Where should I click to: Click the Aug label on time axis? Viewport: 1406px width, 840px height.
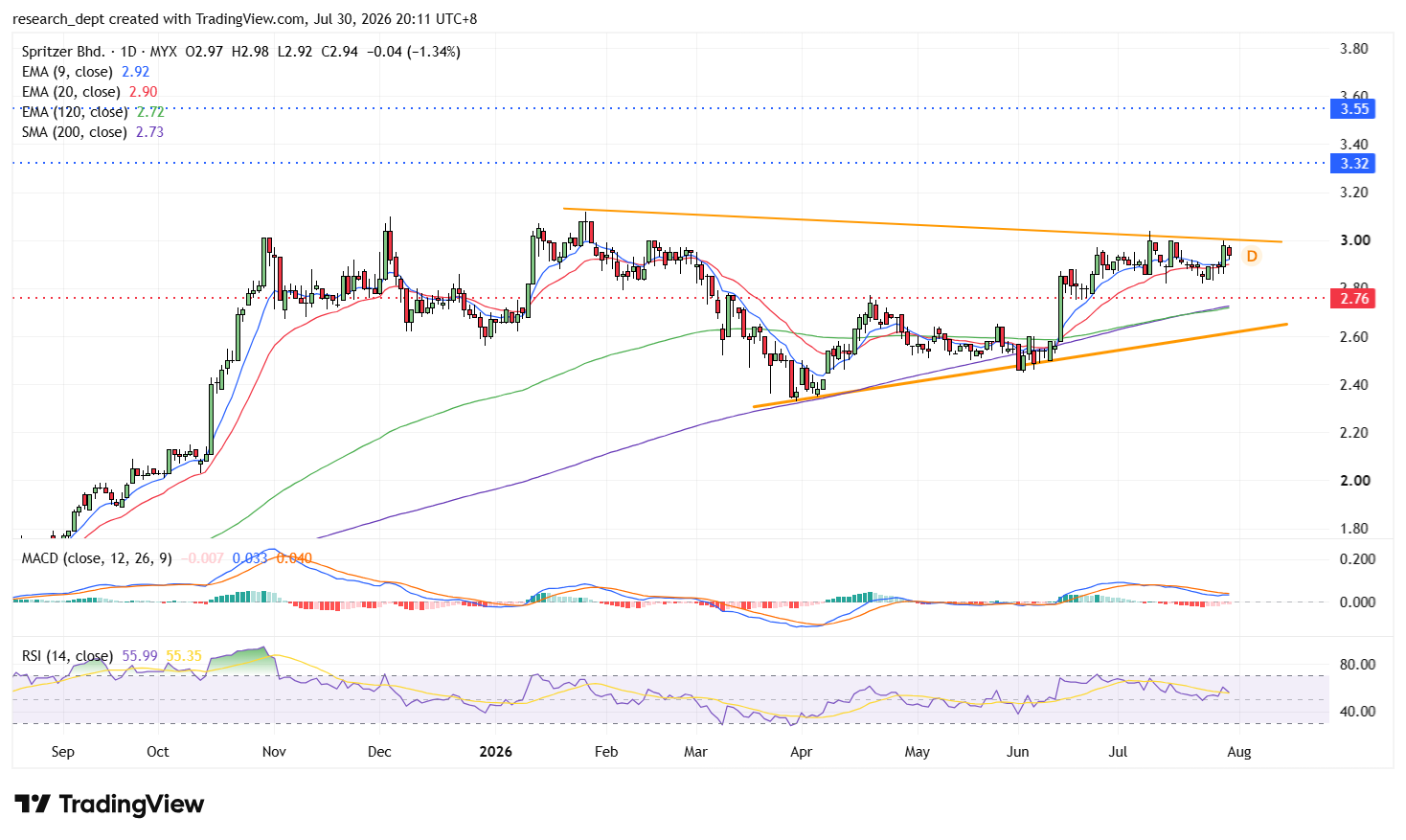click(x=1239, y=752)
